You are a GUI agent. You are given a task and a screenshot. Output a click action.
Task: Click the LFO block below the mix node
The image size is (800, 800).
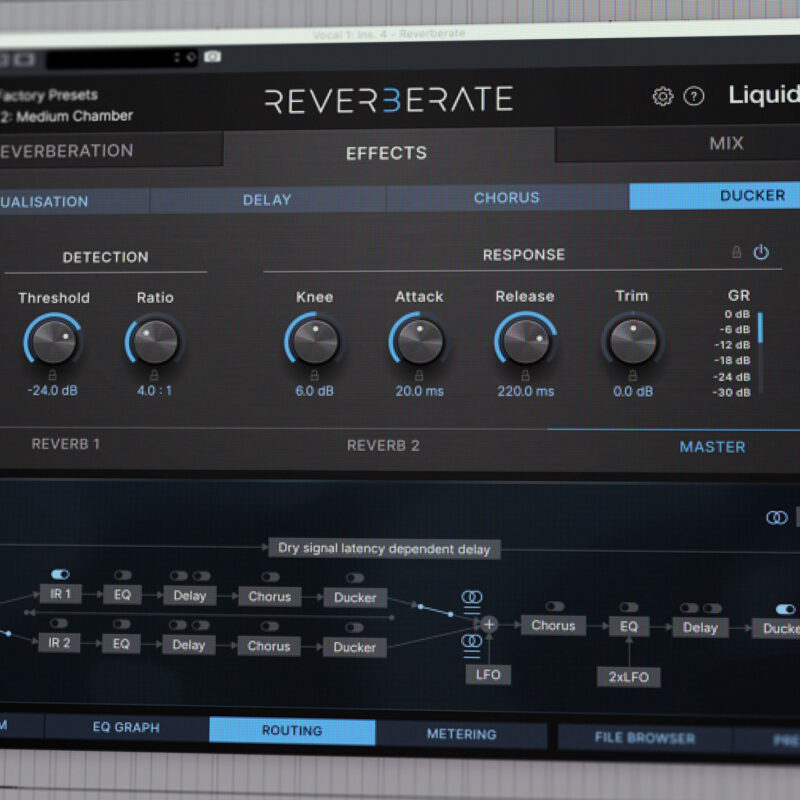pyautogui.click(x=488, y=675)
